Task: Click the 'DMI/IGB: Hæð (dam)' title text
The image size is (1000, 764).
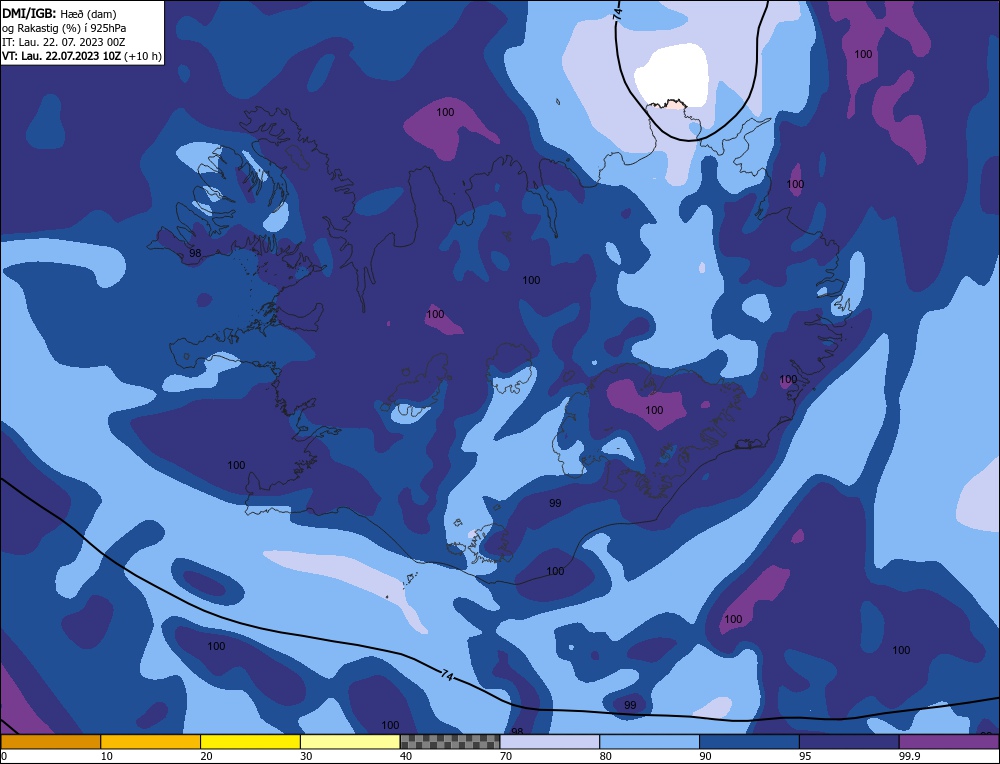Action: [59, 13]
